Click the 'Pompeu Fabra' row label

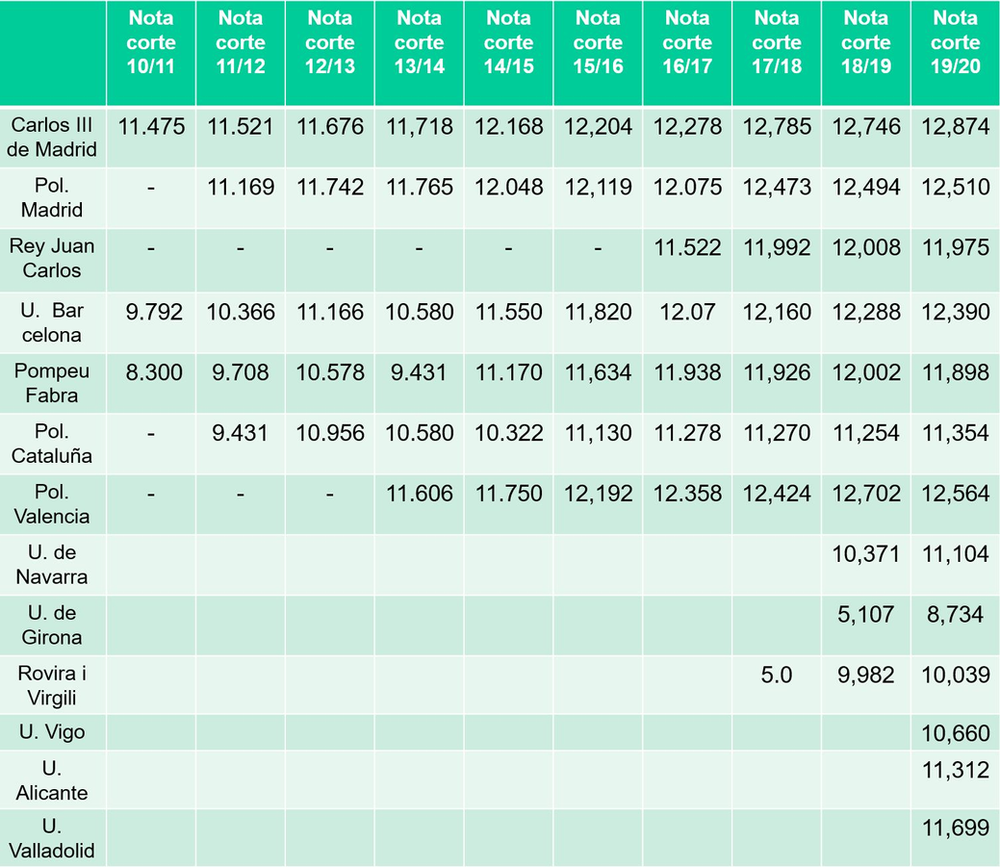point(52,383)
